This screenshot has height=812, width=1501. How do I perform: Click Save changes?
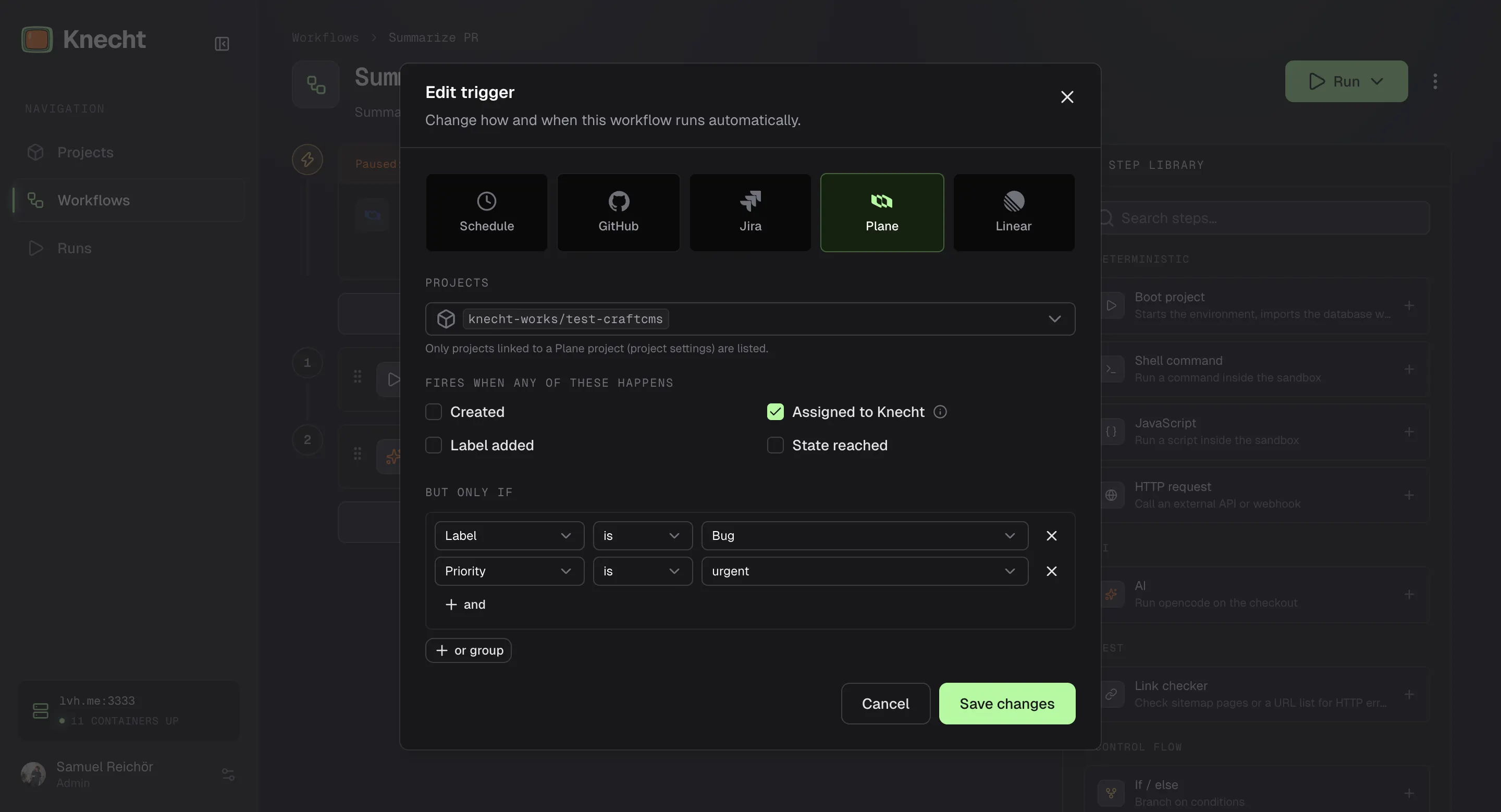[1007, 704]
